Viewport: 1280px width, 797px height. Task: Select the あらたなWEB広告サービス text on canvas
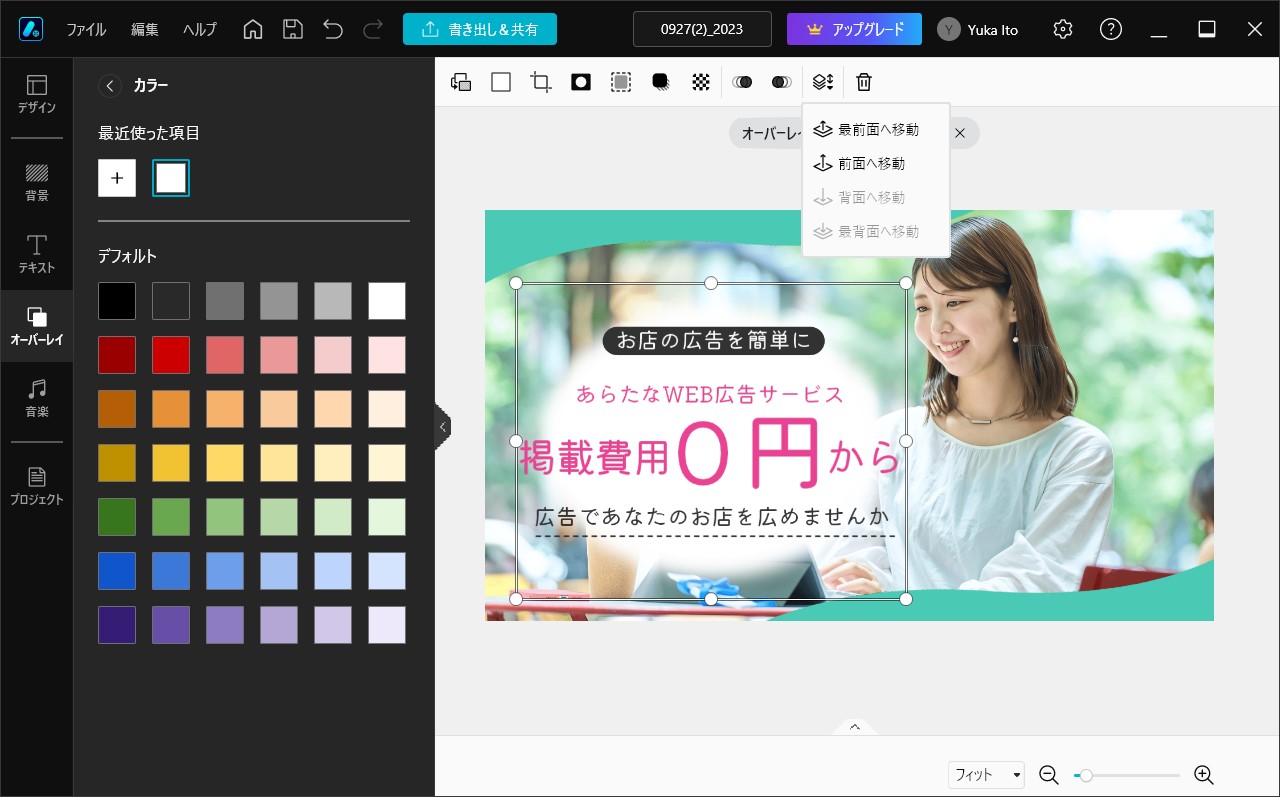(x=710, y=395)
